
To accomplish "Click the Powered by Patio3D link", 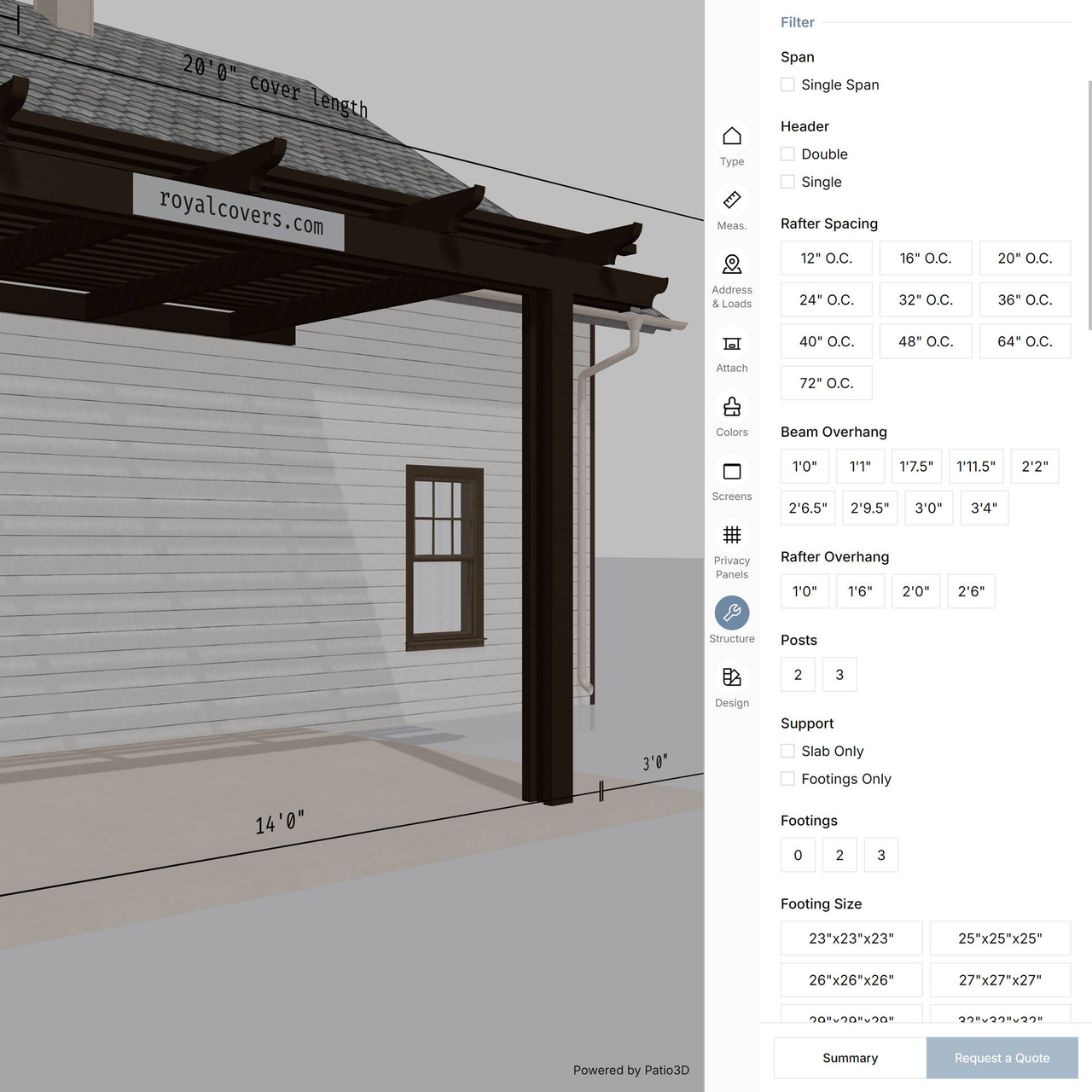I will pos(631,1070).
